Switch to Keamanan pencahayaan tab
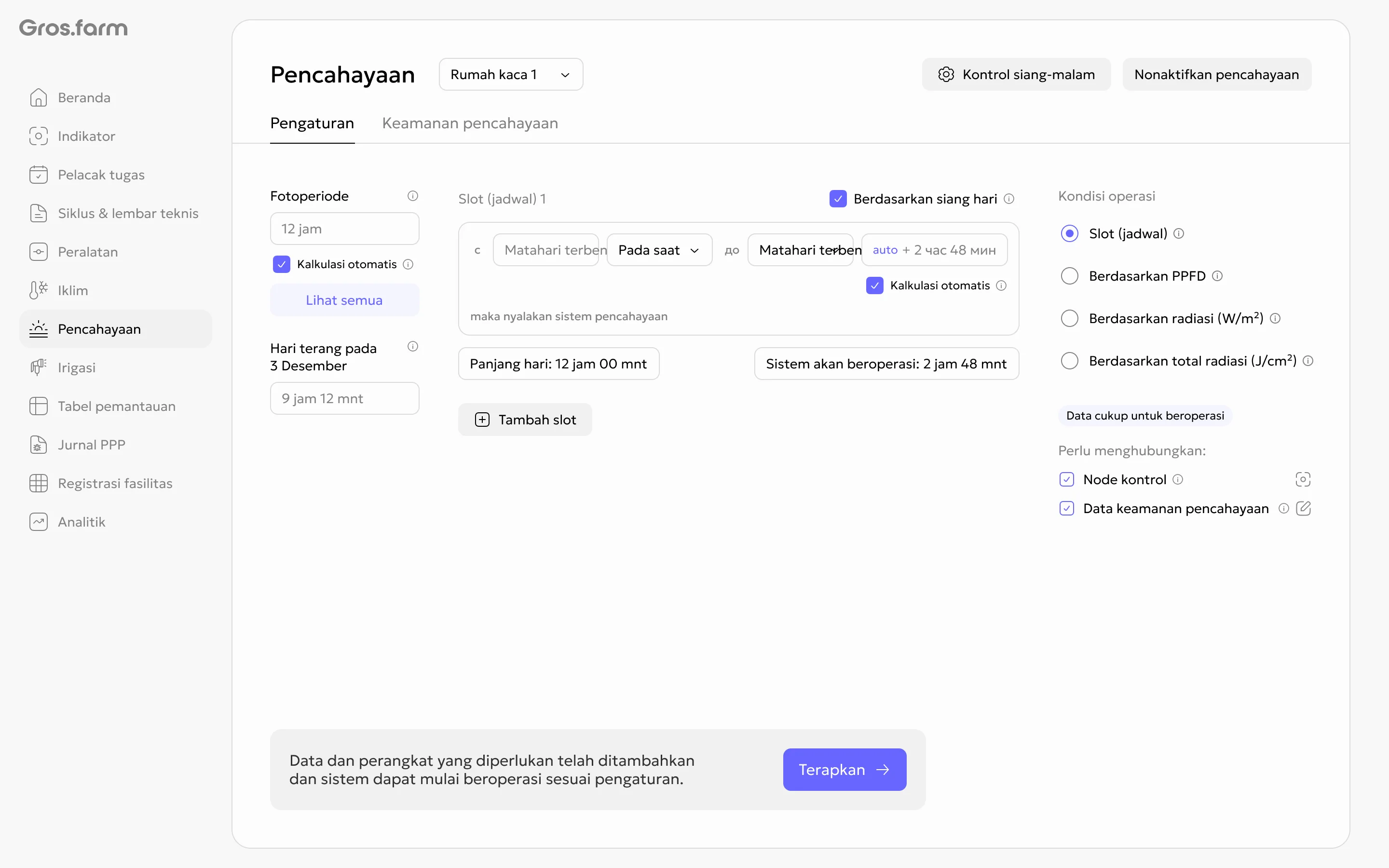 [470, 123]
